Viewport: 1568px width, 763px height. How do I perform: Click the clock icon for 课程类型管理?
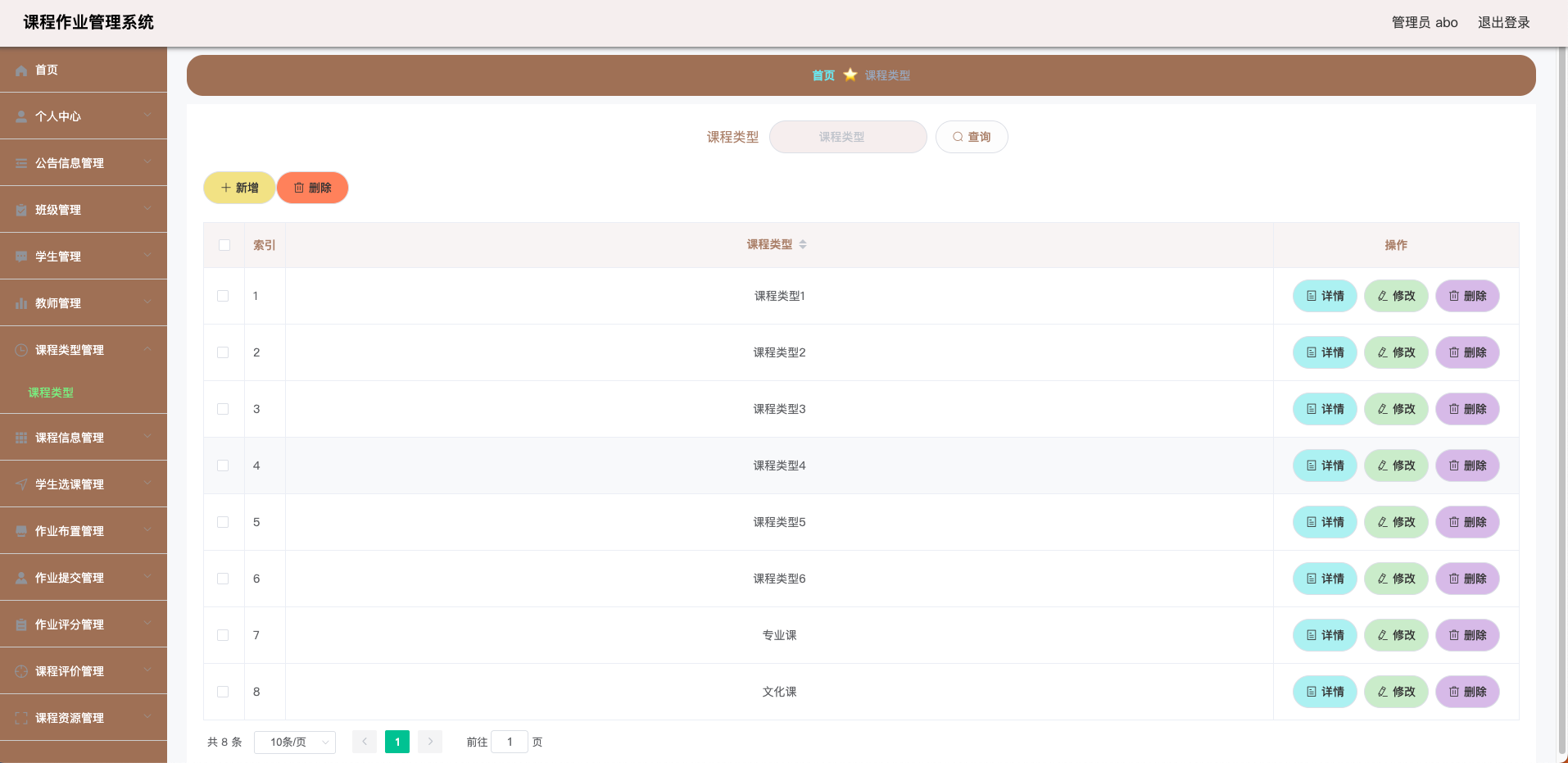(21, 350)
